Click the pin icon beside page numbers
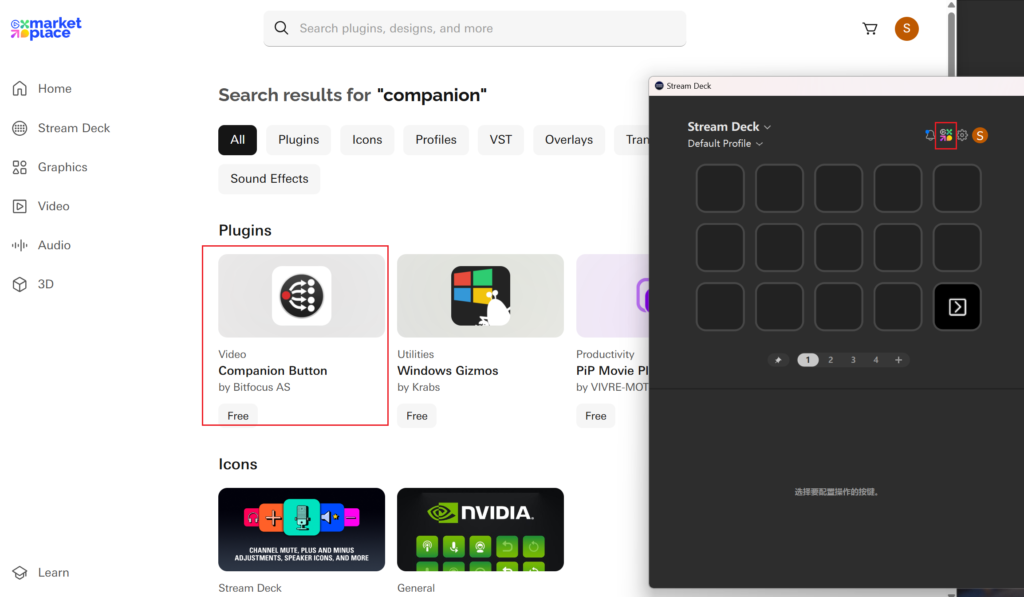This screenshot has width=1024, height=597. pos(778,360)
